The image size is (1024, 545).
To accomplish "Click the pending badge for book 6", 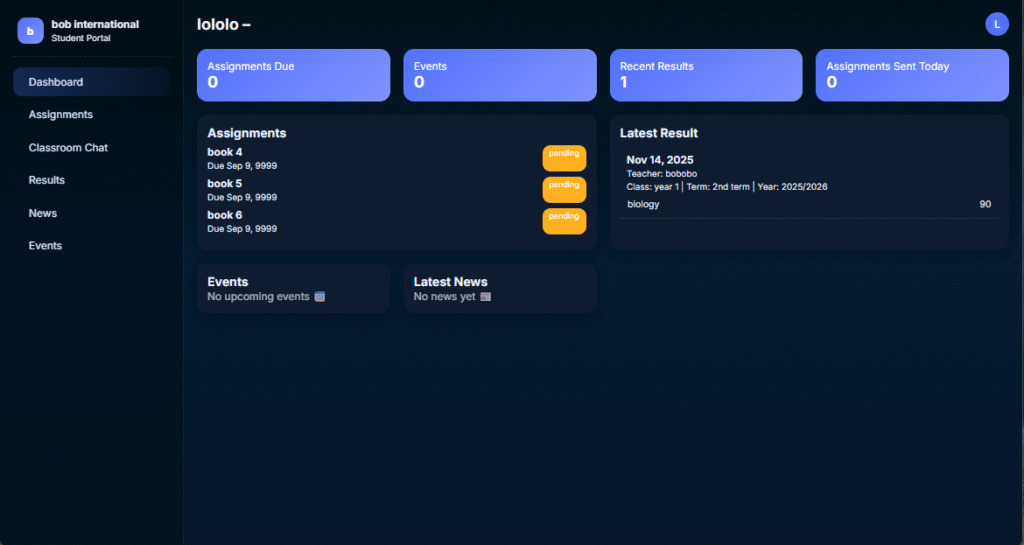I will tap(564, 221).
